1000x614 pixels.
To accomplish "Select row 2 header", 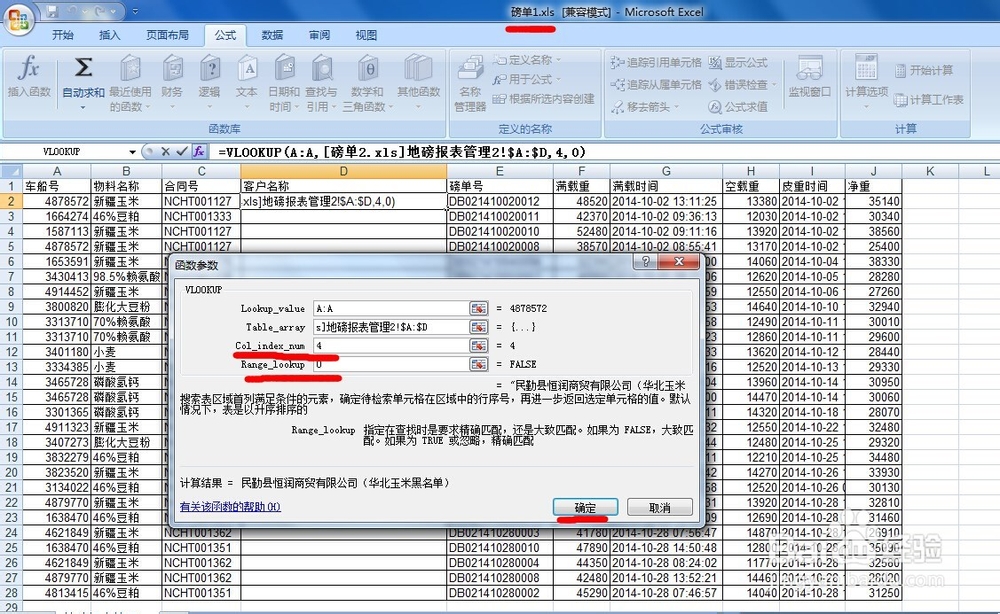I will [x=11, y=201].
